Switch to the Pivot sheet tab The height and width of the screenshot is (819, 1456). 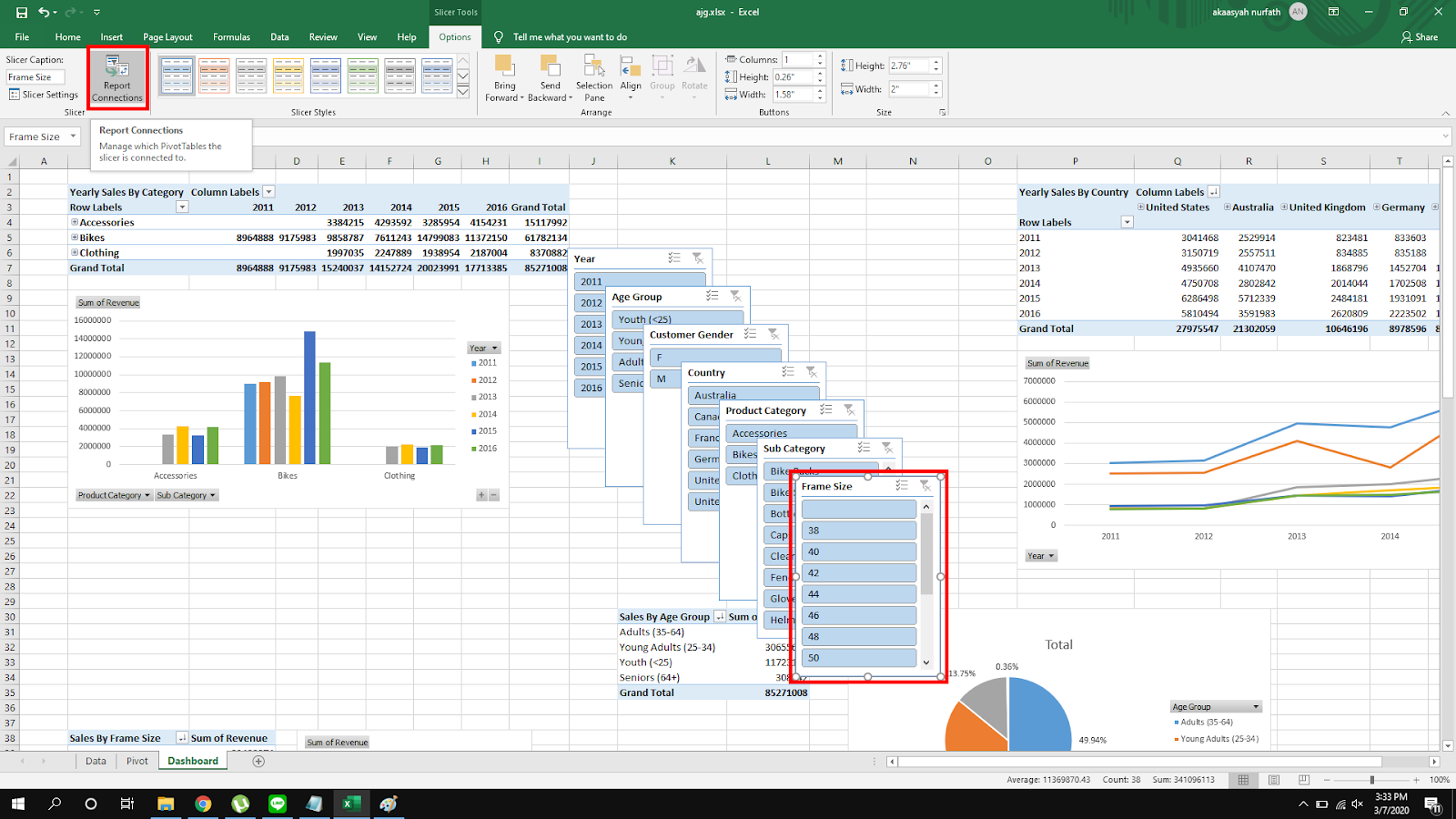pyautogui.click(x=137, y=761)
